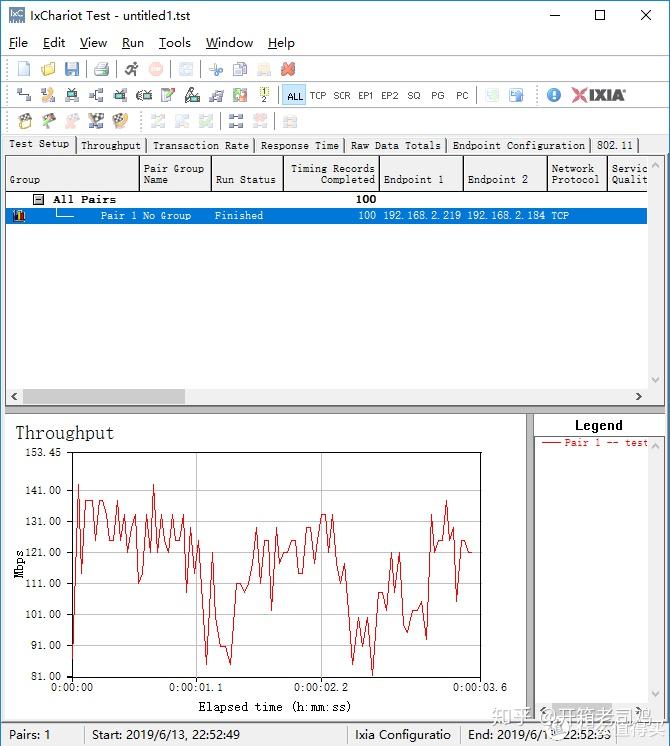Open a test file with folder icon
The image size is (670, 746).
[x=48, y=69]
